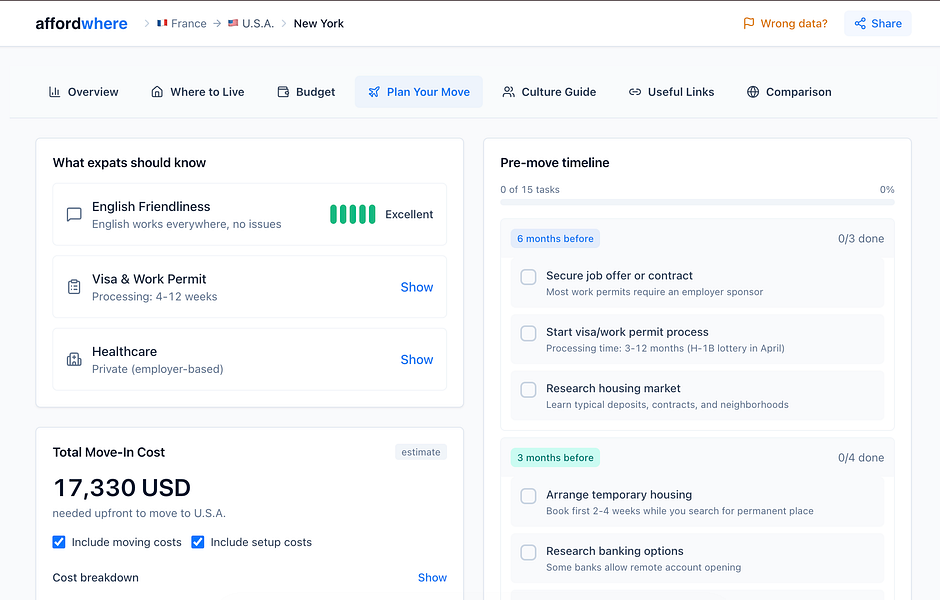The height and width of the screenshot is (600, 940).
Task: Click the people icon for Culture Guide
Action: pyautogui.click(x=508, y=92)
